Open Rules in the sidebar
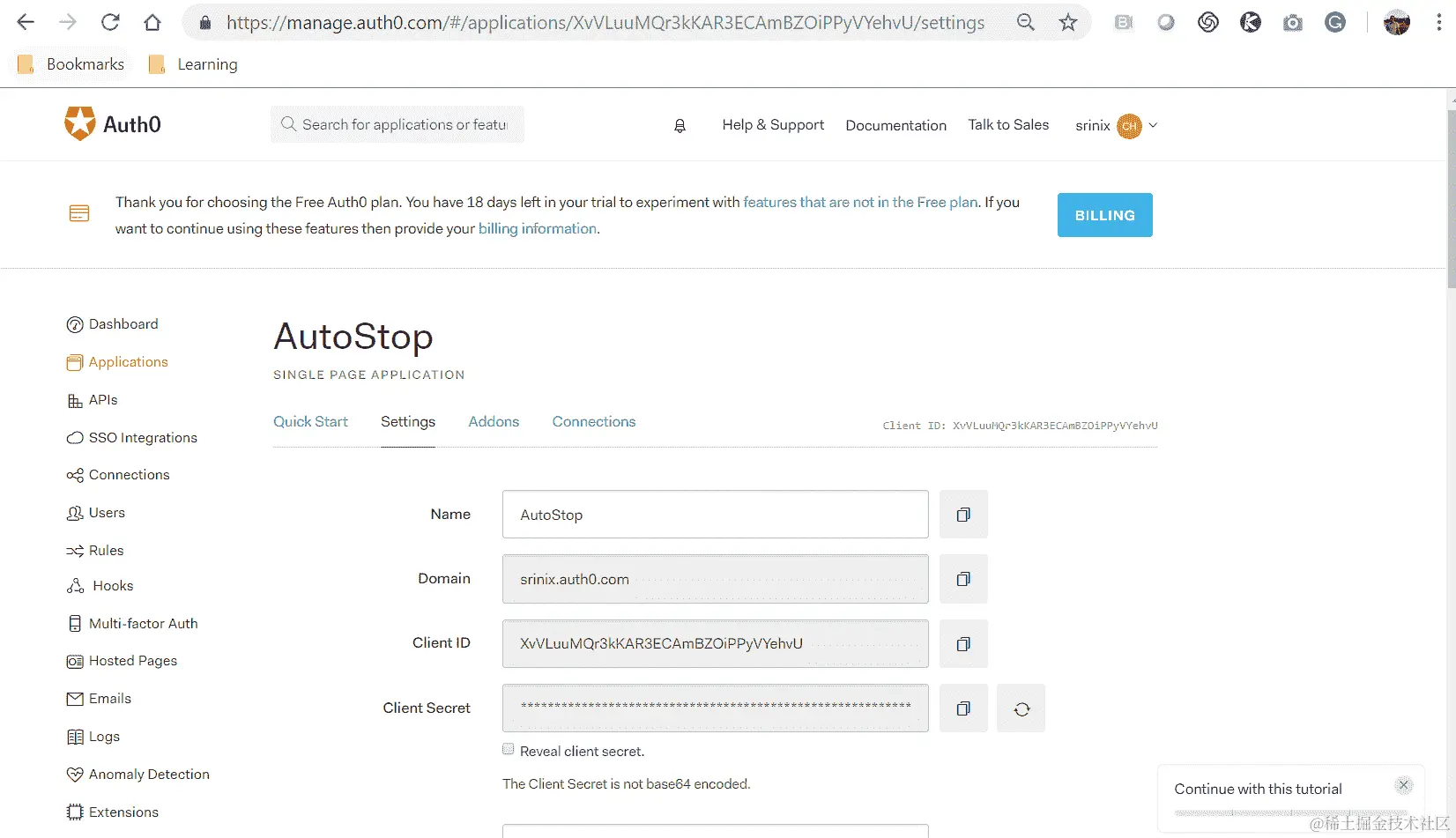 [x=95, y=551]
